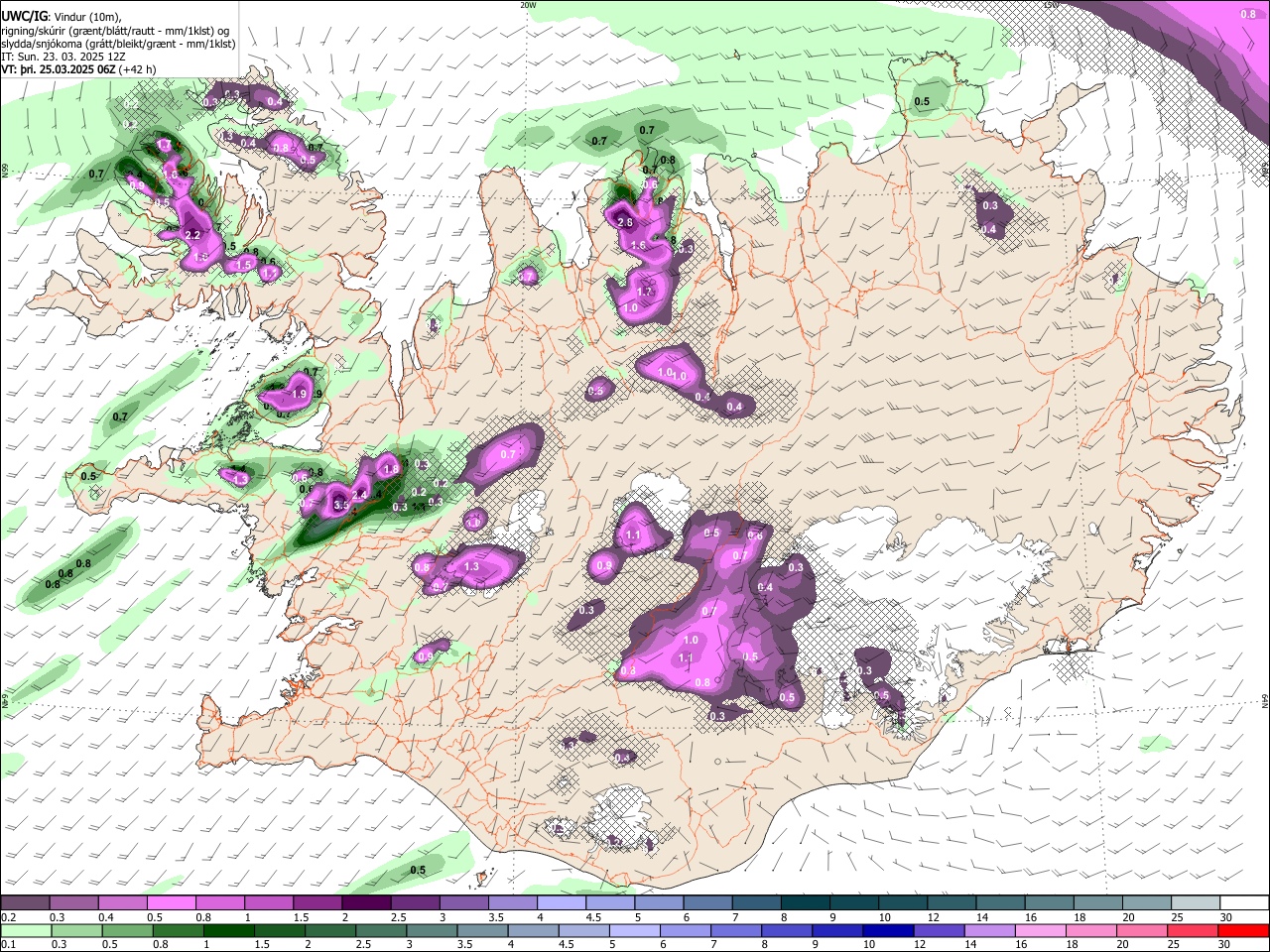Select the bright red 30 rain legend swatch

[1244, 930]
